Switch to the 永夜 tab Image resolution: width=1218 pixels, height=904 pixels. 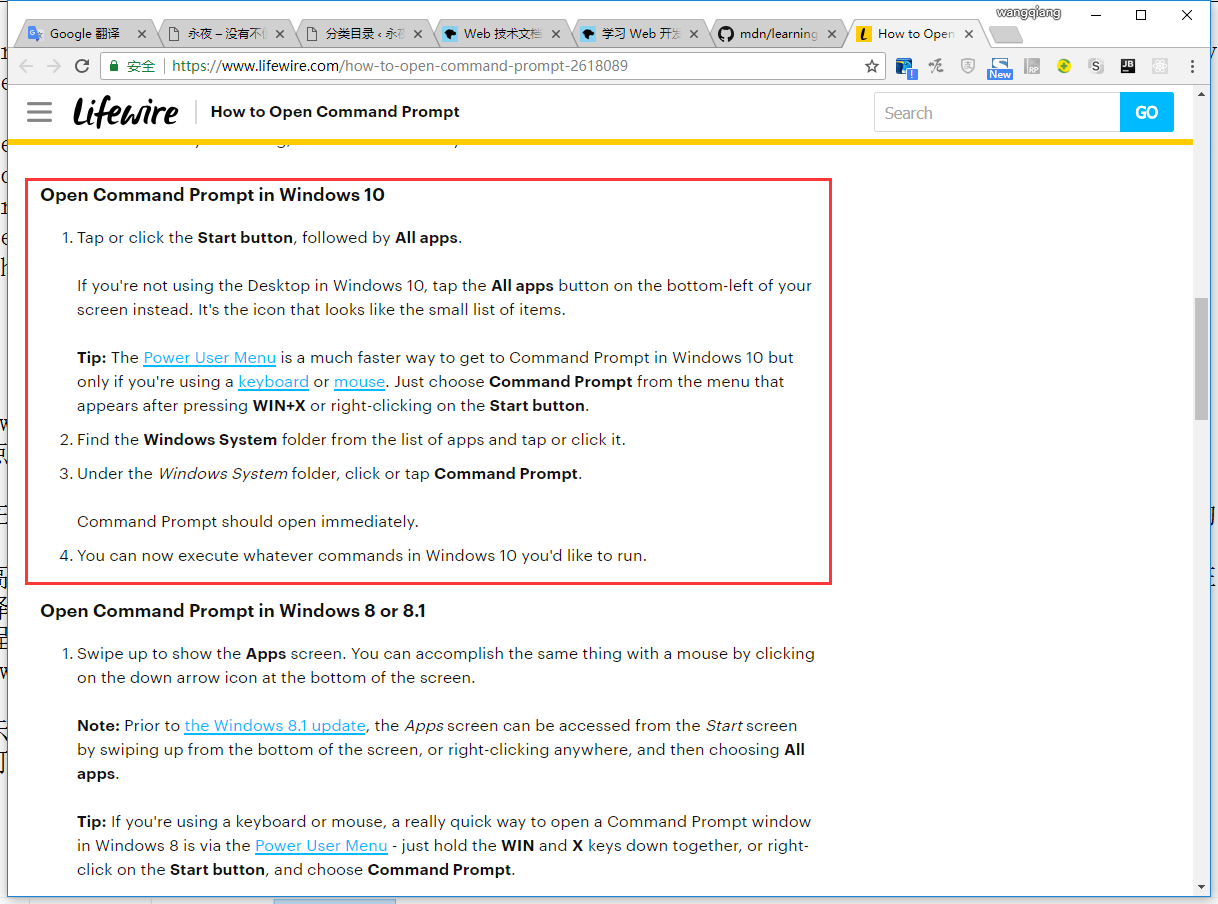226,34
